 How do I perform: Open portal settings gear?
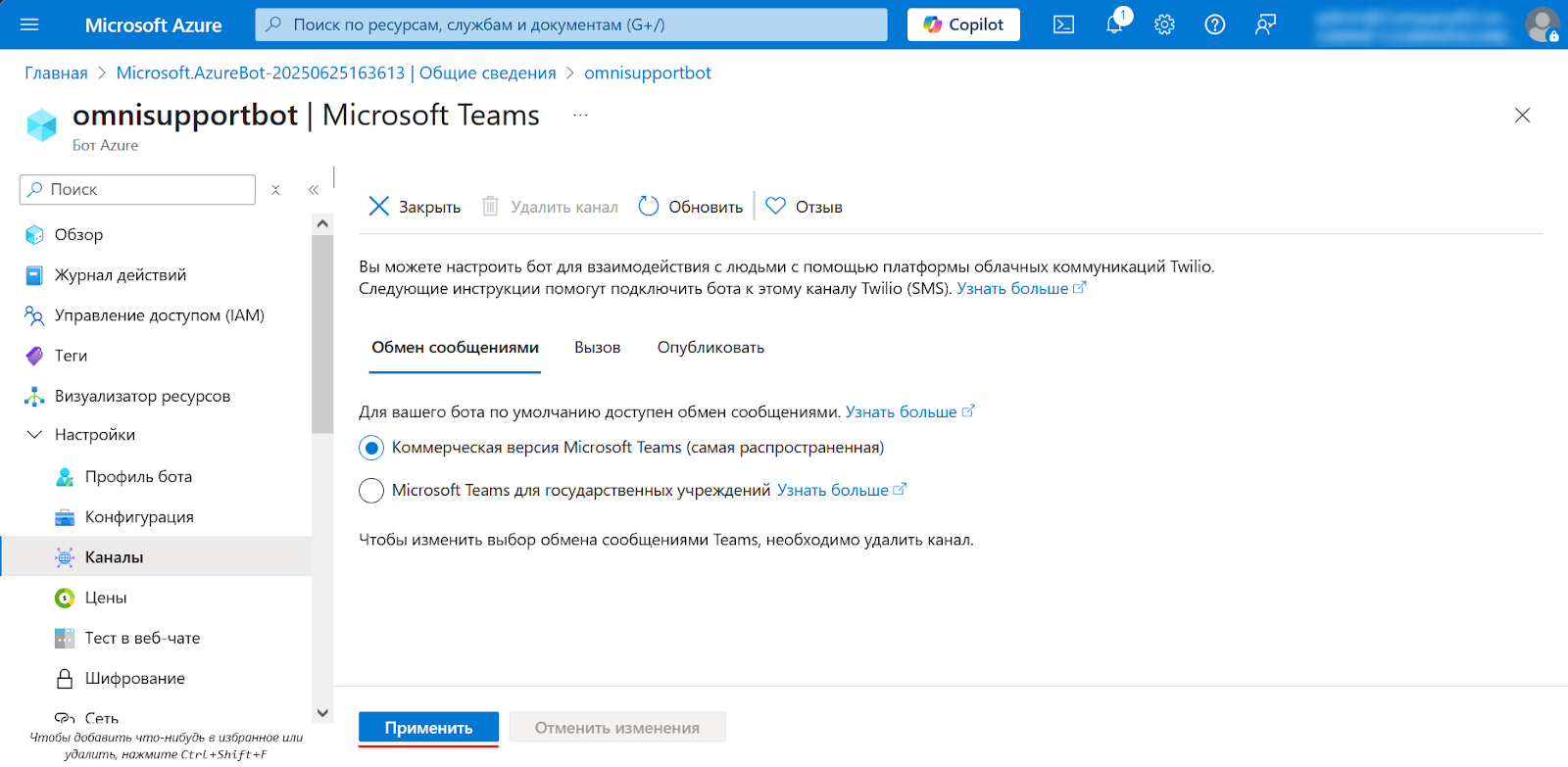pyautogui.click(x=1164, y=24)
